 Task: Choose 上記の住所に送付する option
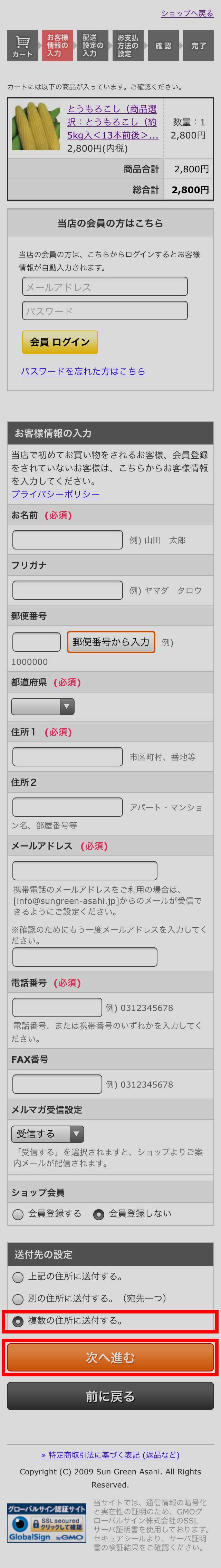(18, 1277)
